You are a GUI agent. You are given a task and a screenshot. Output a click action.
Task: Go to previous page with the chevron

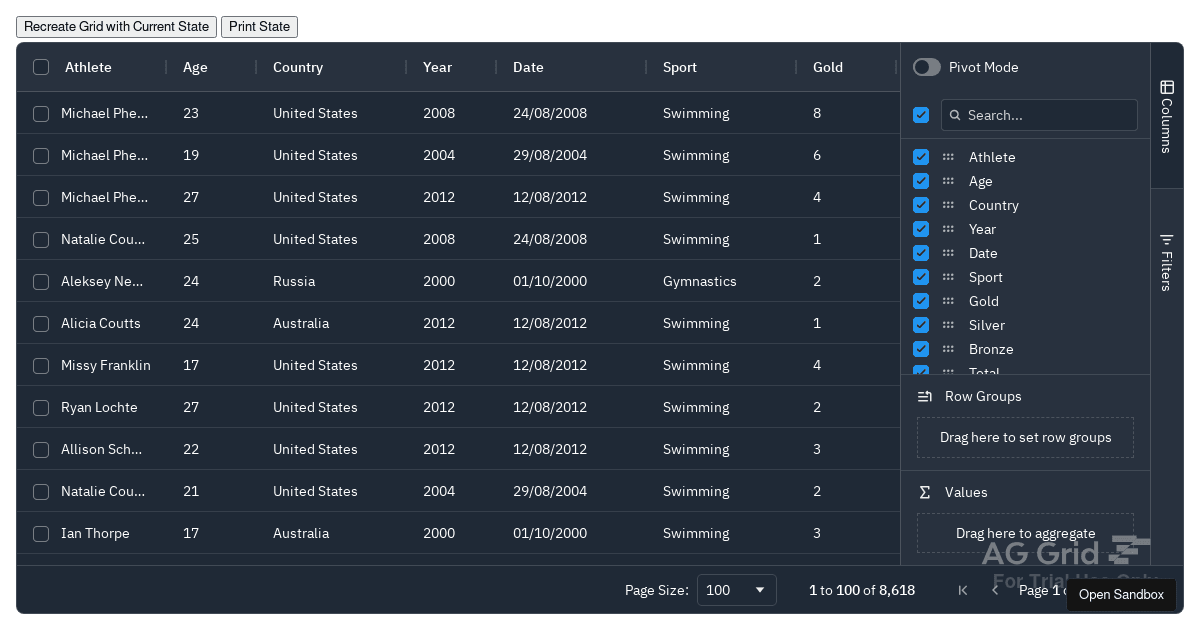click(994, 590)
